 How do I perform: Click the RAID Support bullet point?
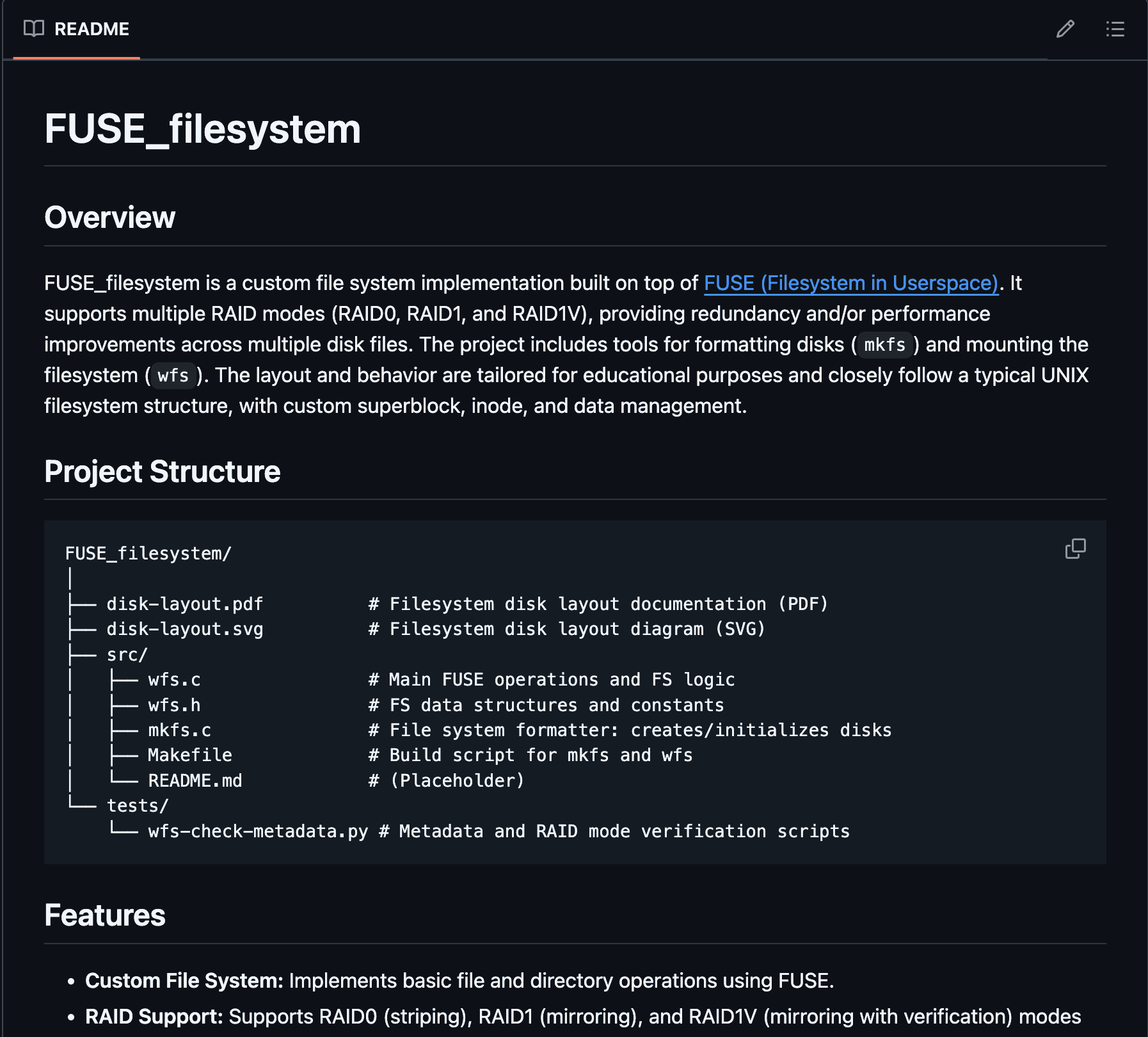(155, 1016)
